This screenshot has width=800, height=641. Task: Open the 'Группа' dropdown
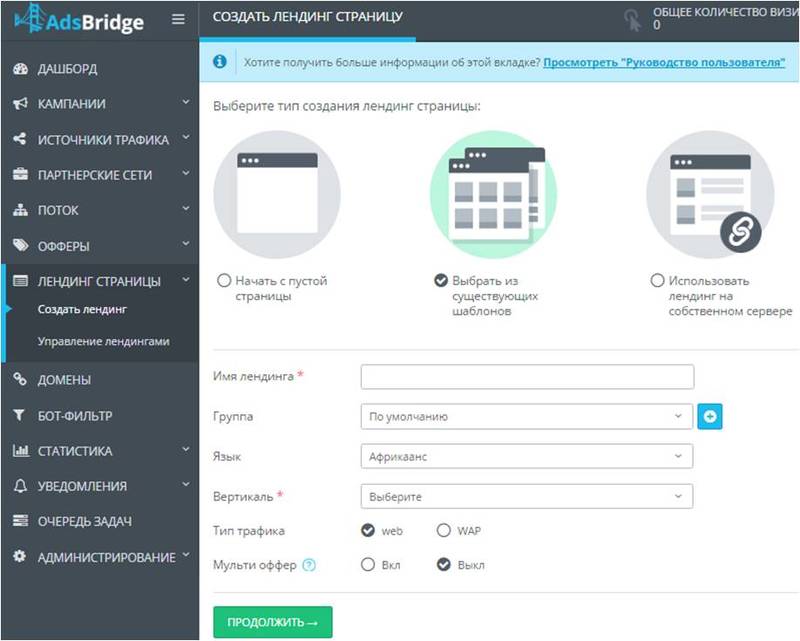526,416
